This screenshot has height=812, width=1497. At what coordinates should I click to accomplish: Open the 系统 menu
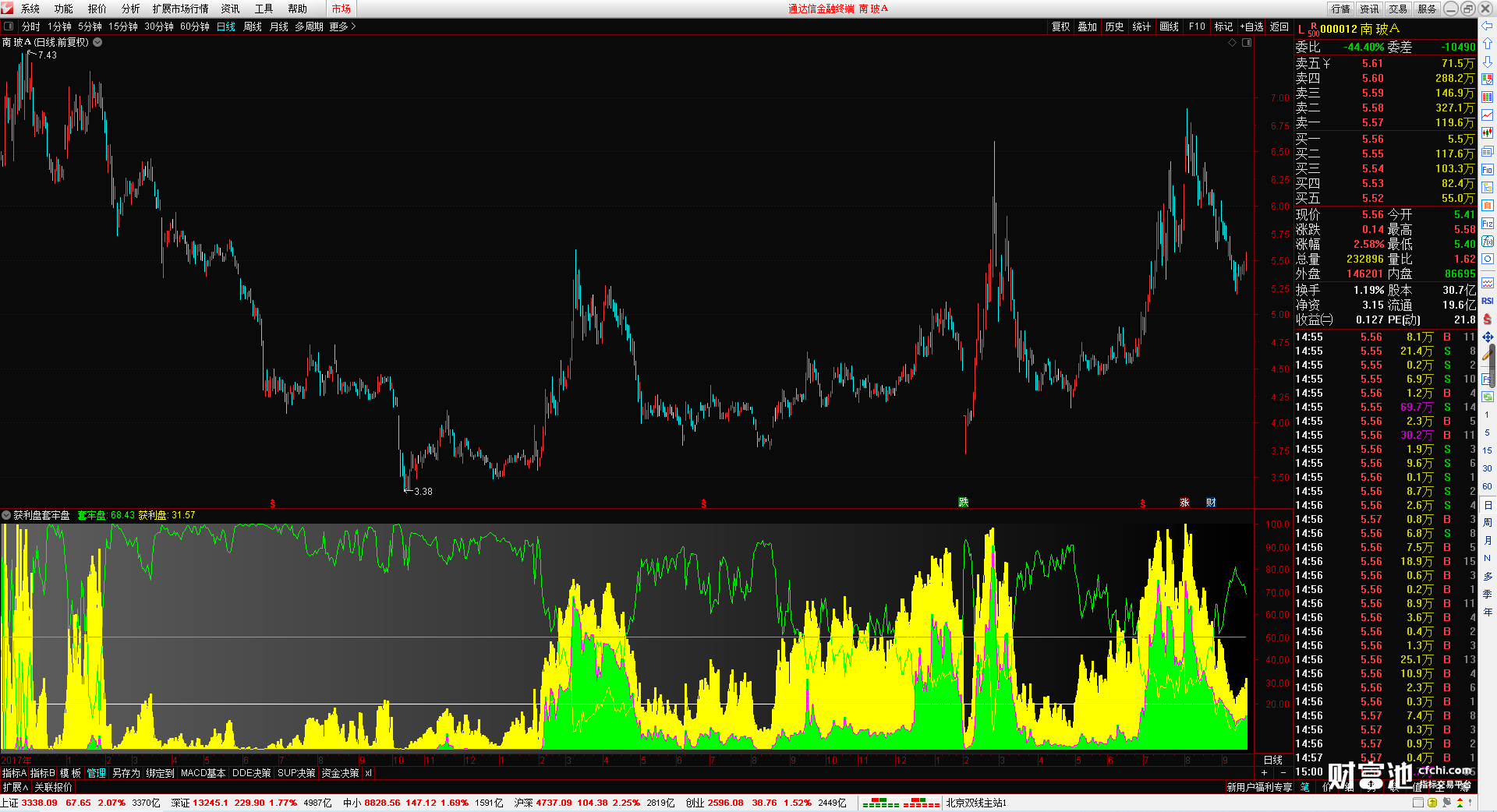click(30, 9)
